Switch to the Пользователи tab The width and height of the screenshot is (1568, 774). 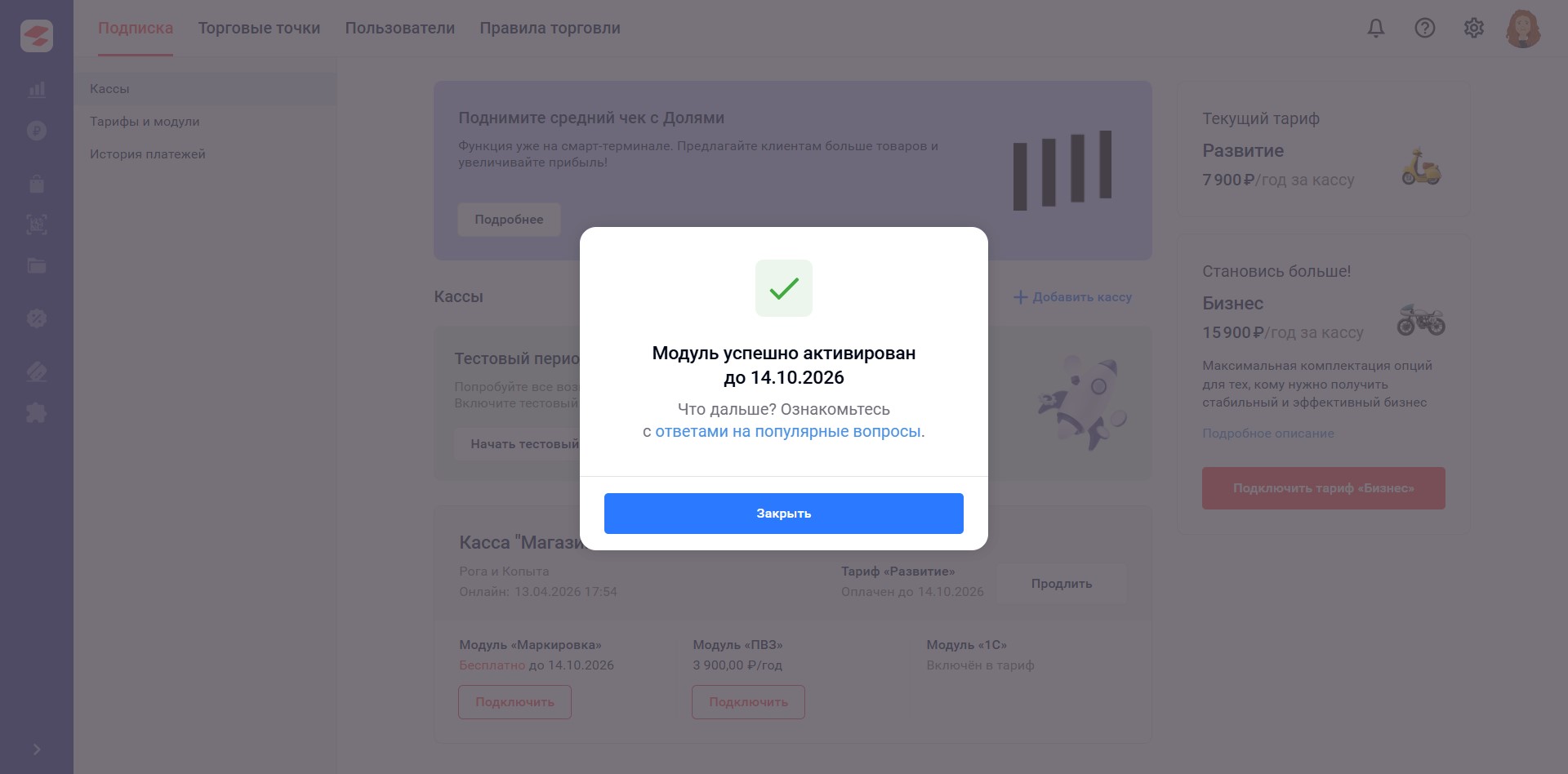400,29
